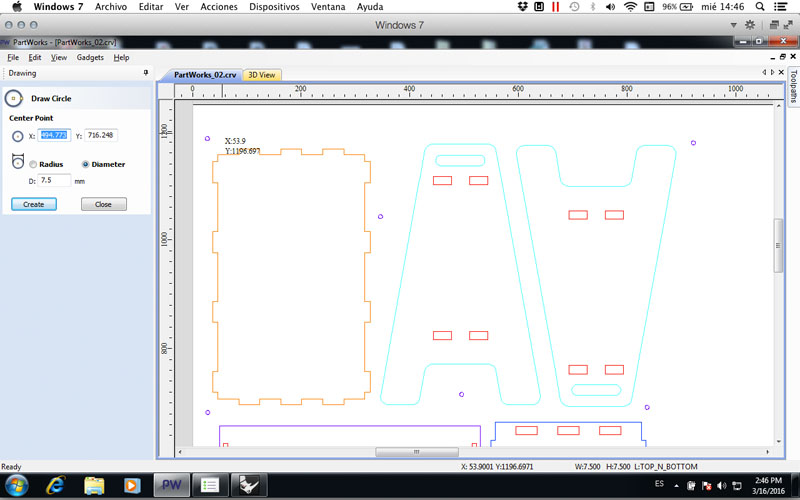Open Windows Media Player from the taskbar

[132, 485]
